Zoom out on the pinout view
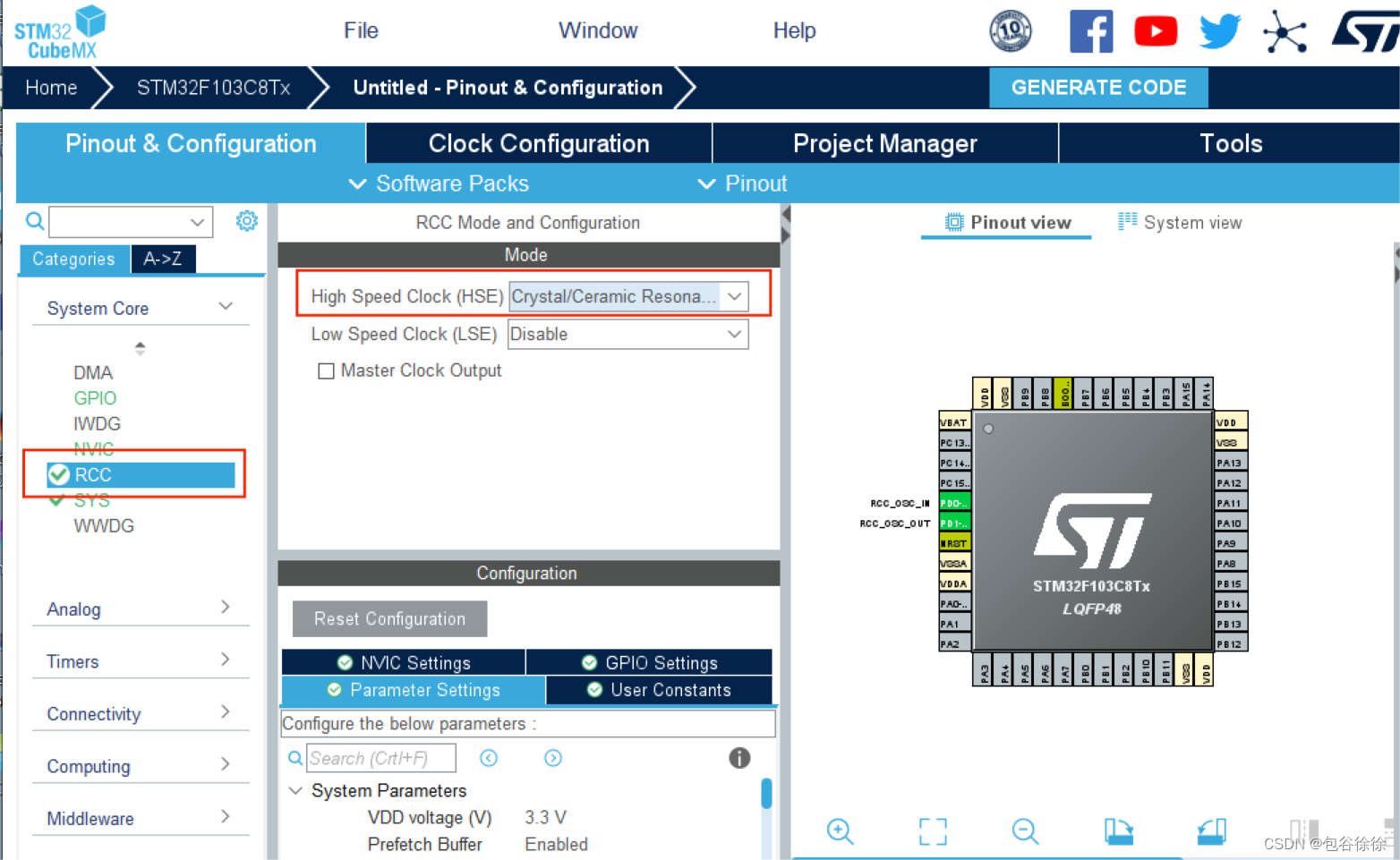The height and width of the screenshot is (860, 1400). pyautogui.click(x=1025, y=831)
